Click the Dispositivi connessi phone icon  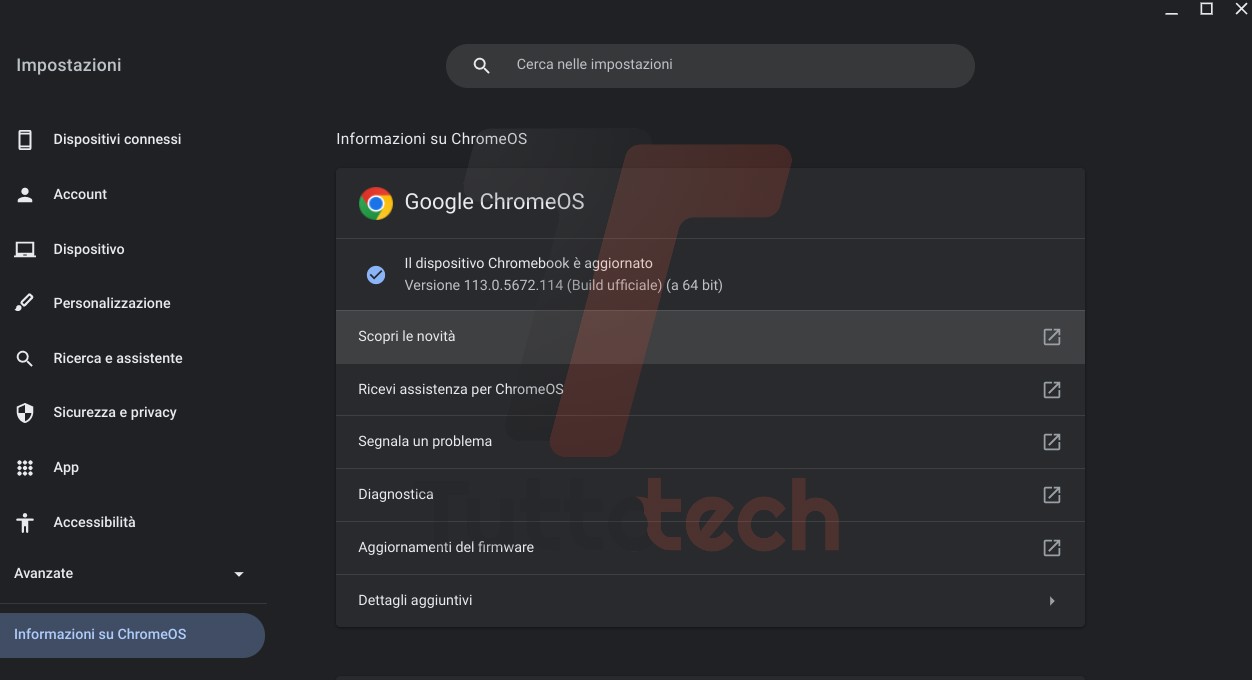pos(25,140)
